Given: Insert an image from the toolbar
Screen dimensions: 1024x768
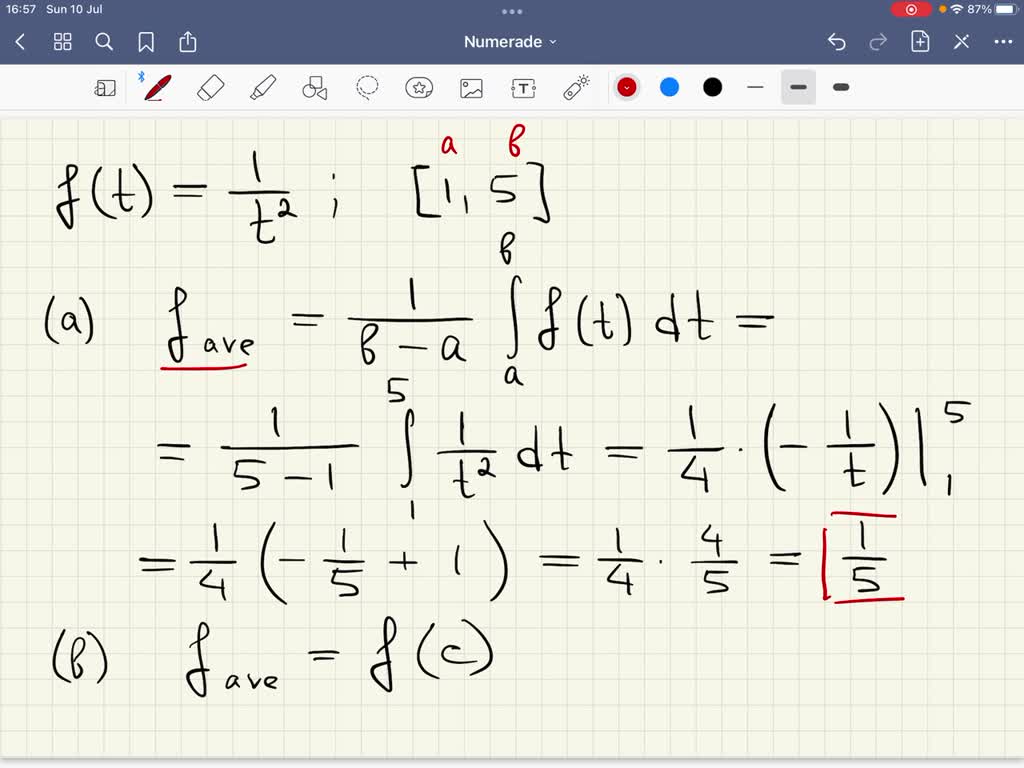Looking at the screenshot, I should coord(471,87).
